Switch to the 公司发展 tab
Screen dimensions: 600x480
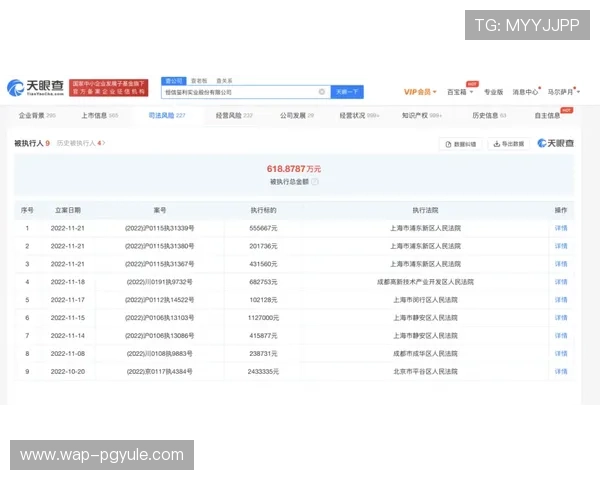[297, 115]
